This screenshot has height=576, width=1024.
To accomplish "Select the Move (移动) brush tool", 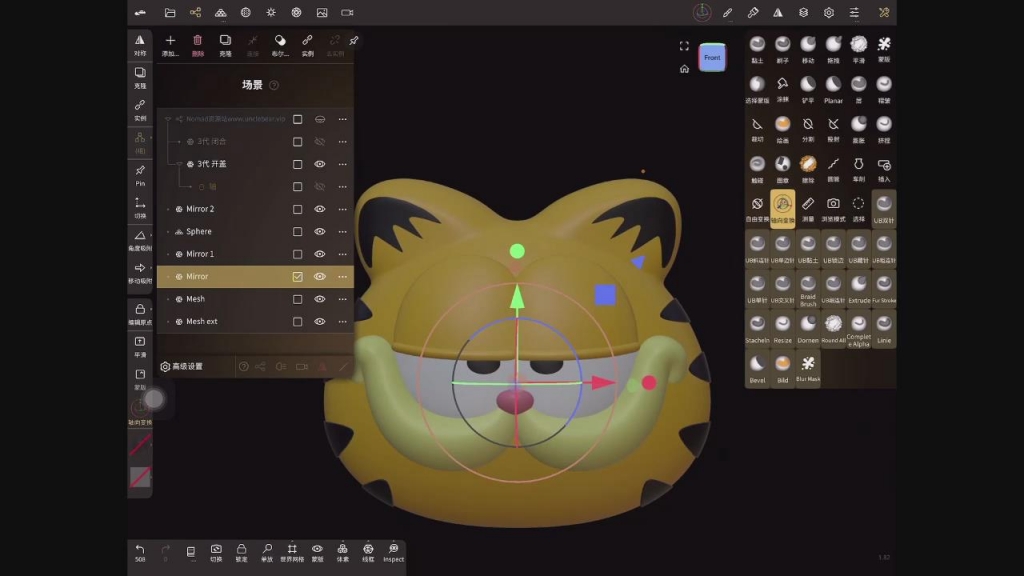I will (808, 49).
